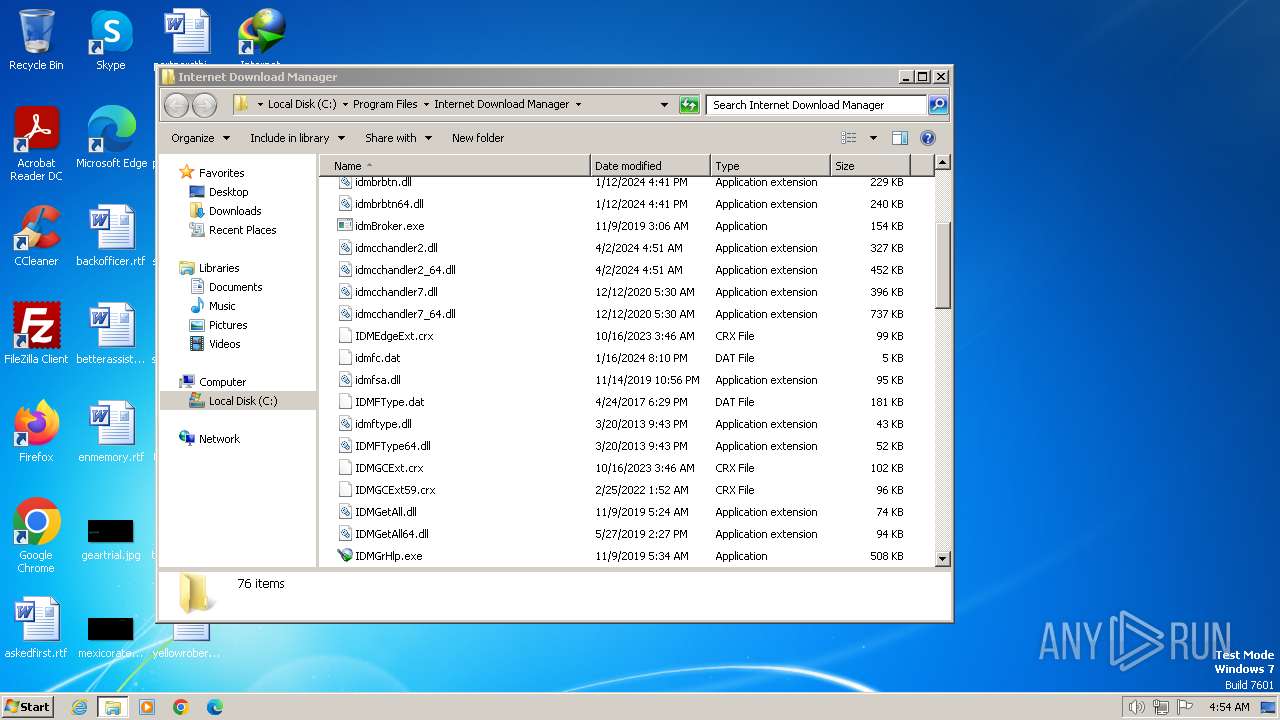This screenshot has height=720, width=1280.
Task: Sort by the Date modified column header
Action: (x=650, y=166)
